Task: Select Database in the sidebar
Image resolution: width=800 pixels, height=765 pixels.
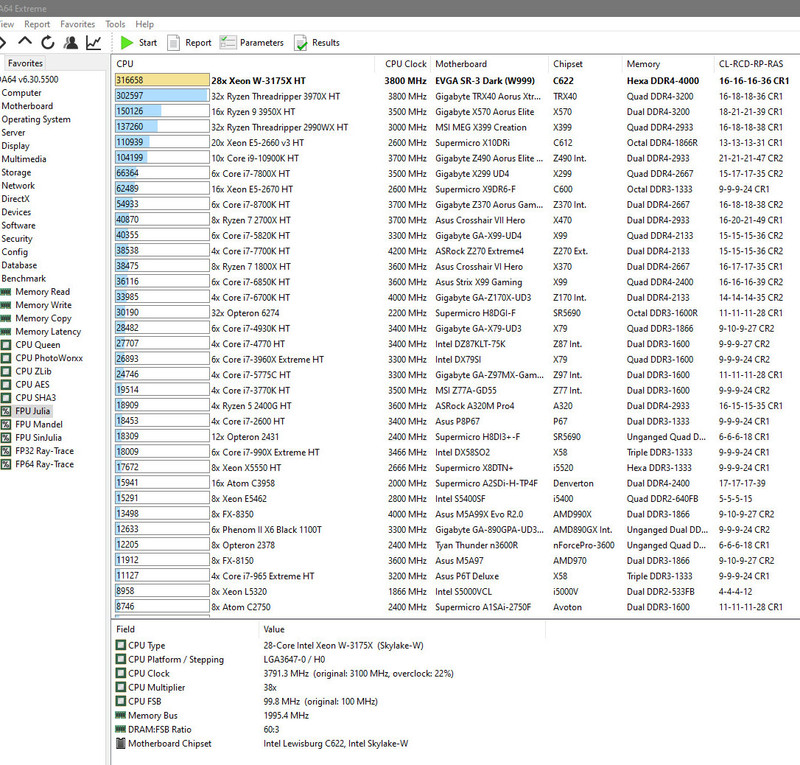Action: [x=19, y=265]
